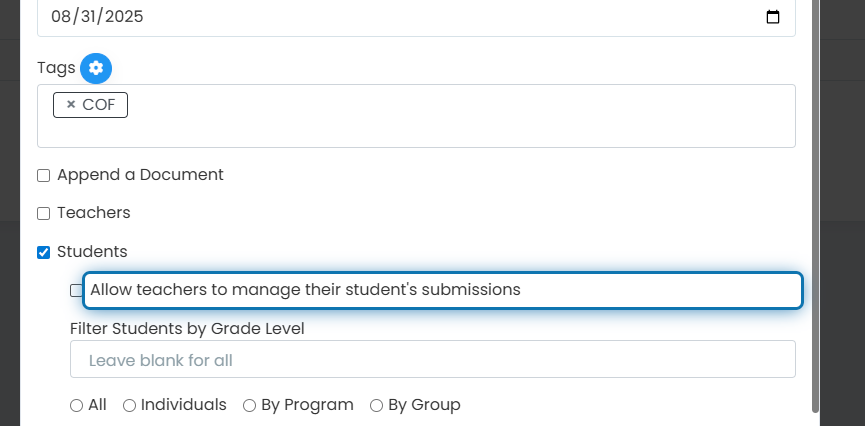Pick the By Group radio option
Screen dimensions: 865x426
click(376, 406)
